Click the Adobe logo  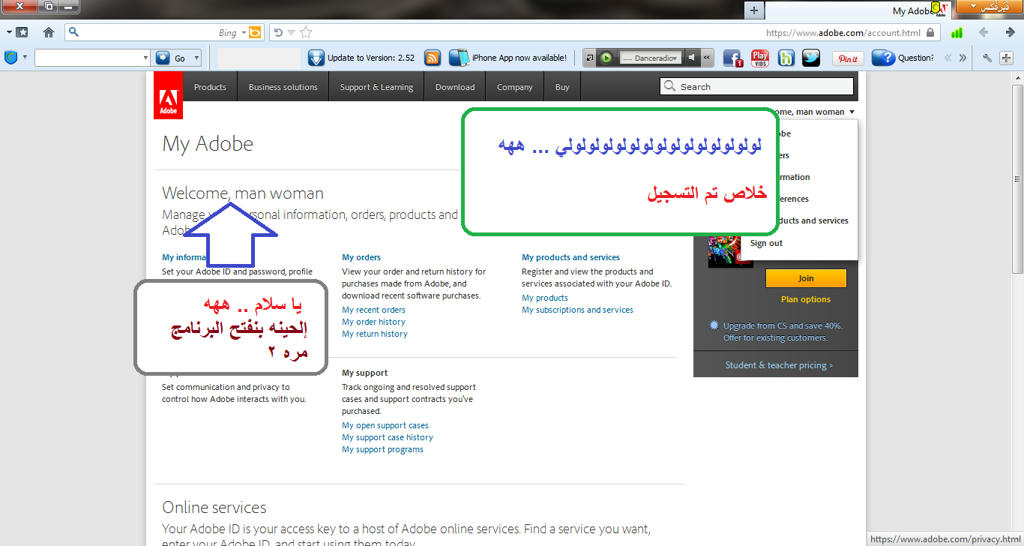(x=168, y=95)
